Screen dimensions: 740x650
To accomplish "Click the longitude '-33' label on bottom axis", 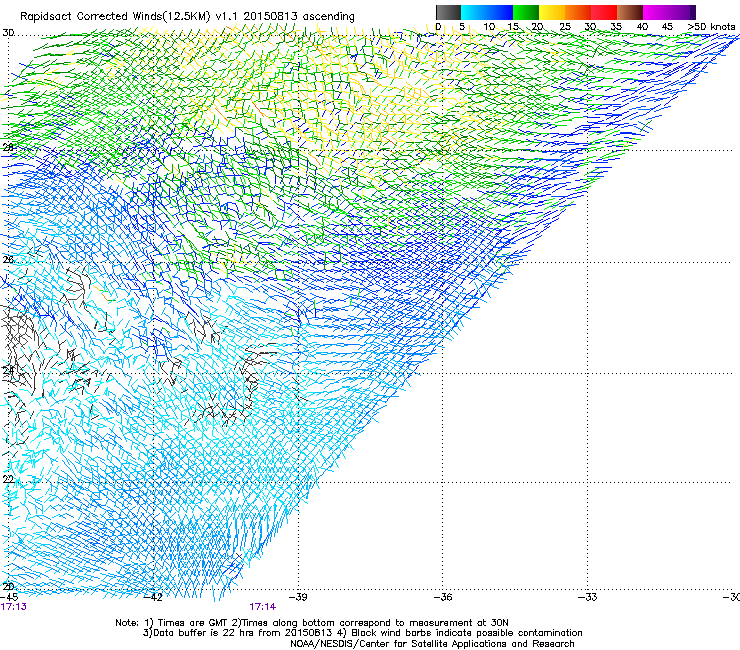I will pyautogui.click(x=587, y=597).
